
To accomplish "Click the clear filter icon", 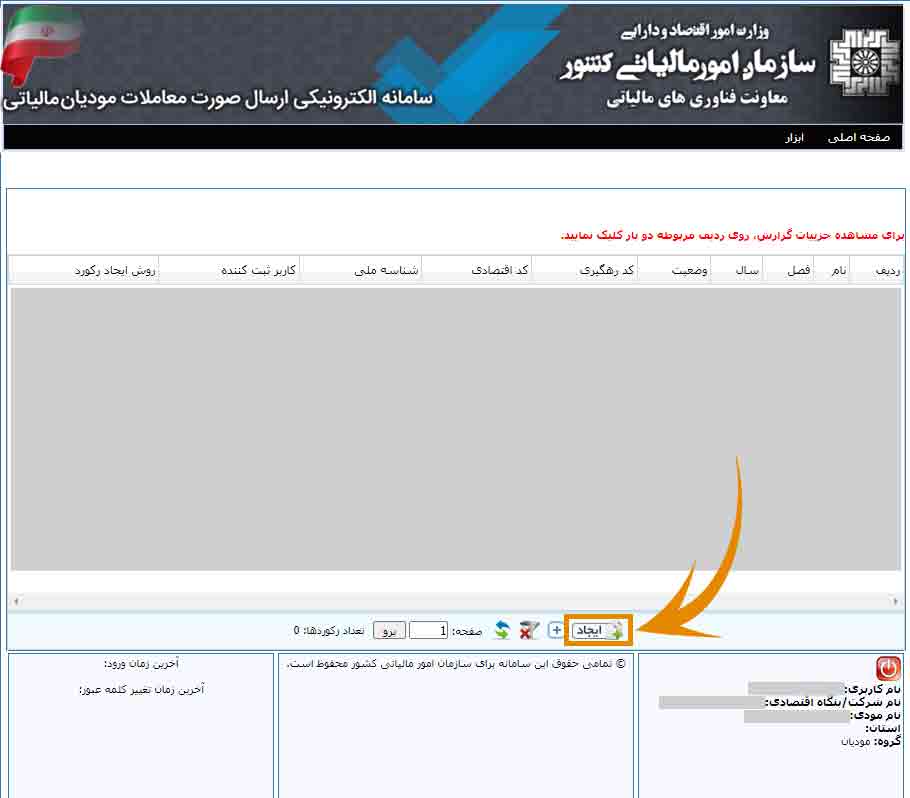I will pyautogui.click(x=529, y=630).
